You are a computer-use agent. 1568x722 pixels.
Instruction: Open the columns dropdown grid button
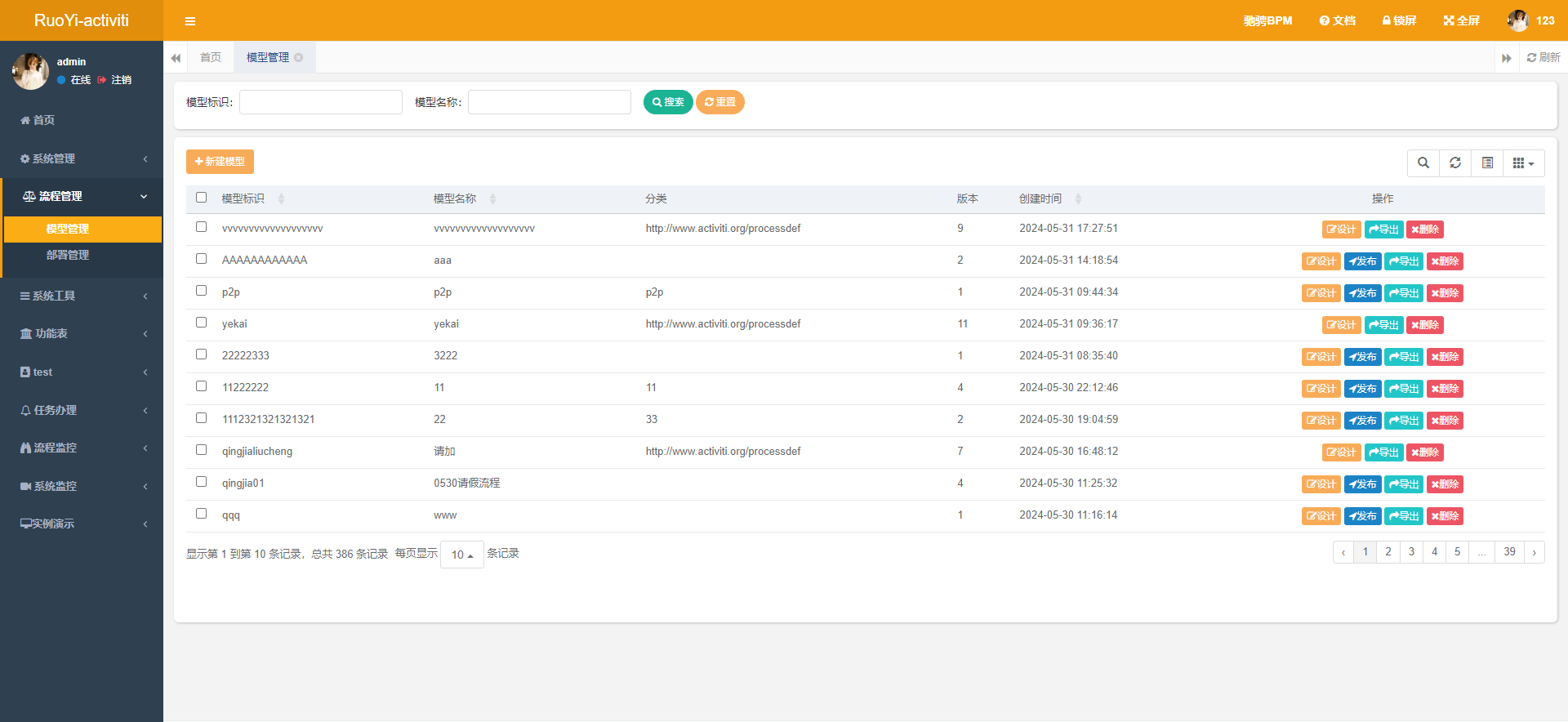1523,163
